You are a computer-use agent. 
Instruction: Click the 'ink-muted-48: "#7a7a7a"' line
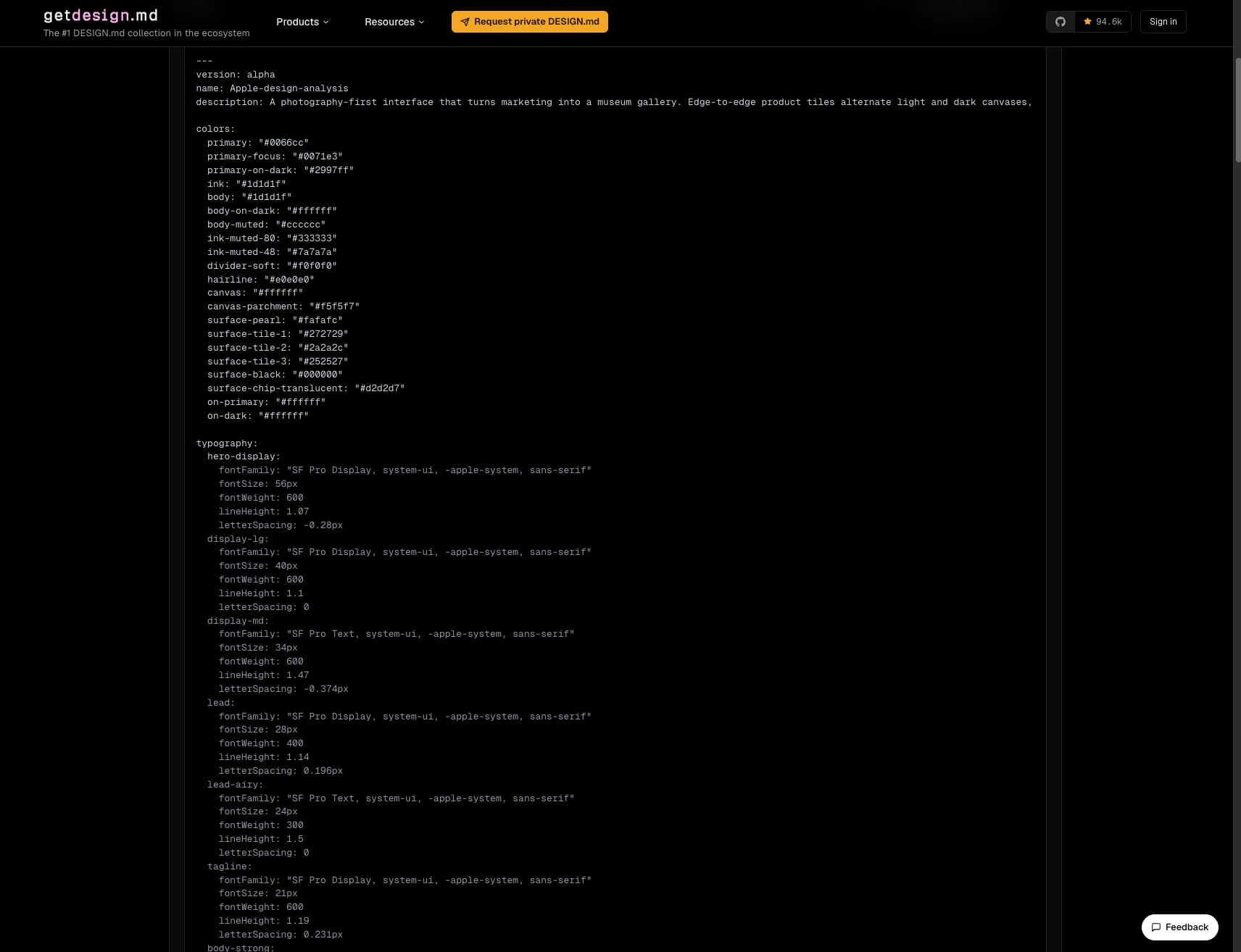(272, 252)
